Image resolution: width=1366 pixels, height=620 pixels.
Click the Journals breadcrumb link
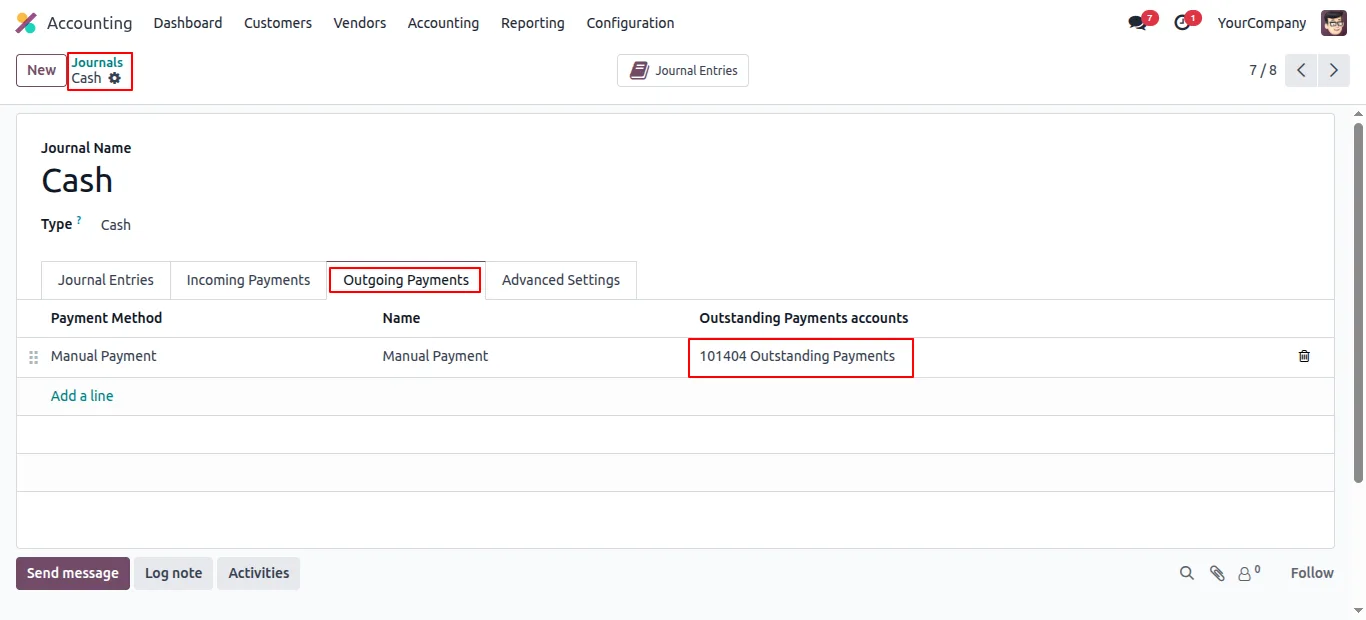tap(97, 62)
